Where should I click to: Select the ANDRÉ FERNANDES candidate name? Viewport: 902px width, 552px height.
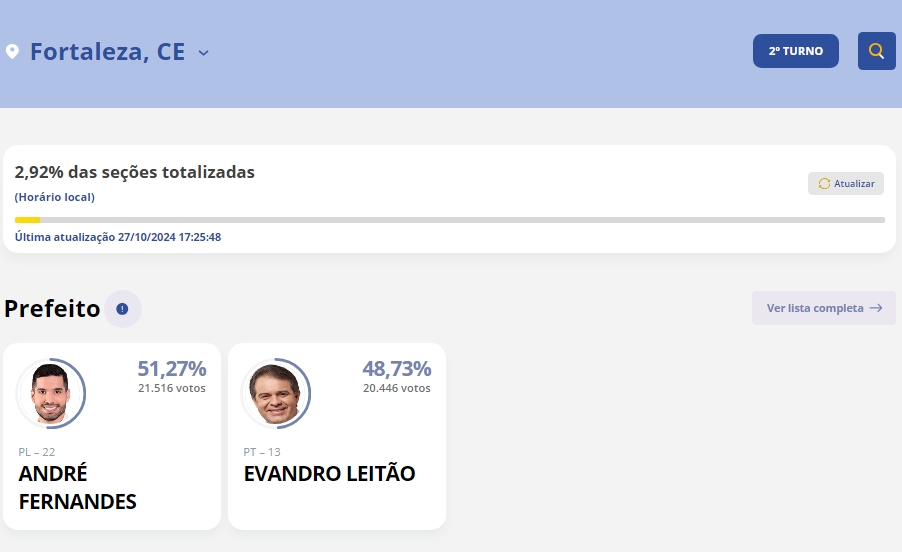click(x=77, y=487)
